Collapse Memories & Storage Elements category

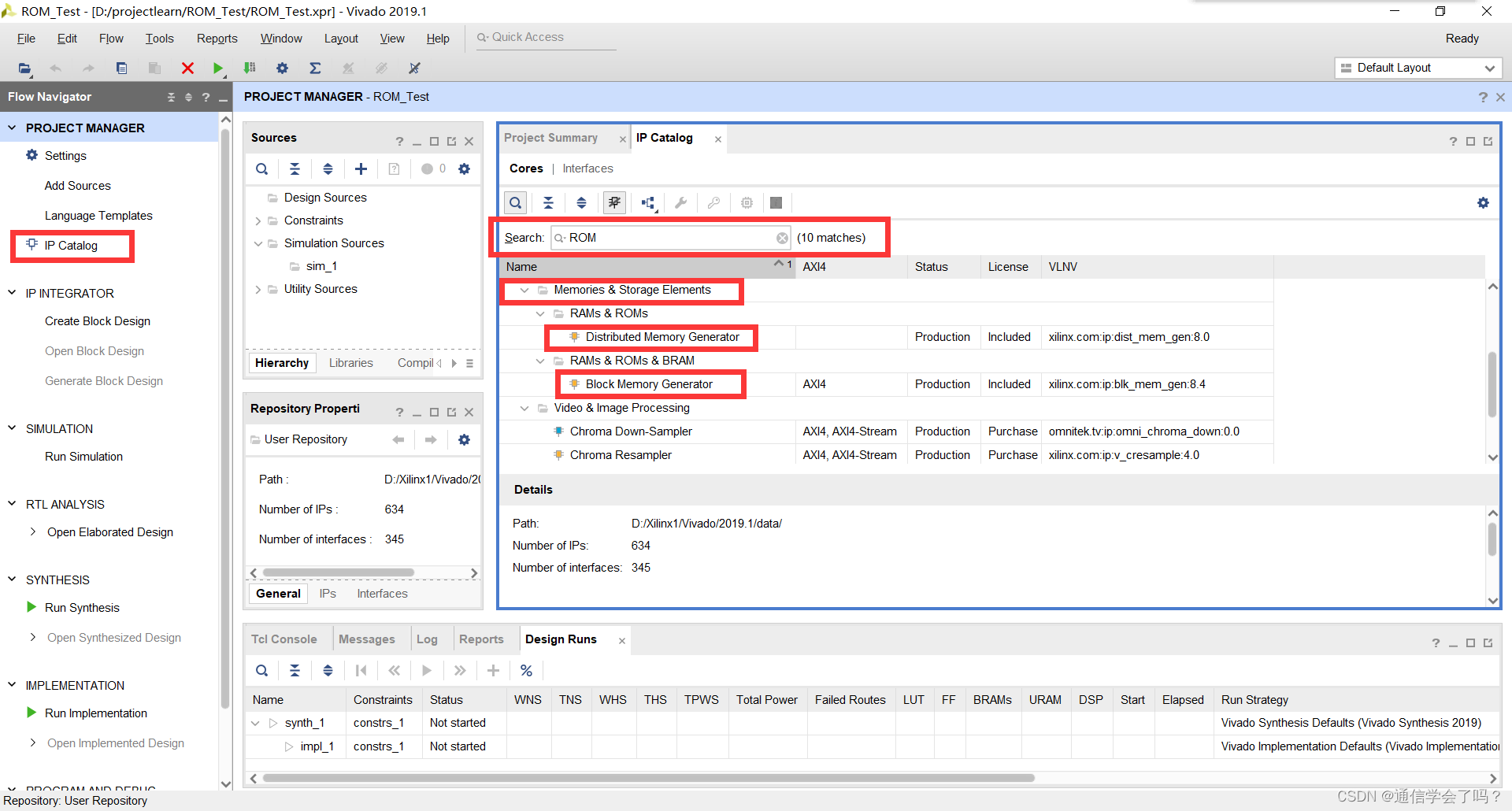click(524, 290)
